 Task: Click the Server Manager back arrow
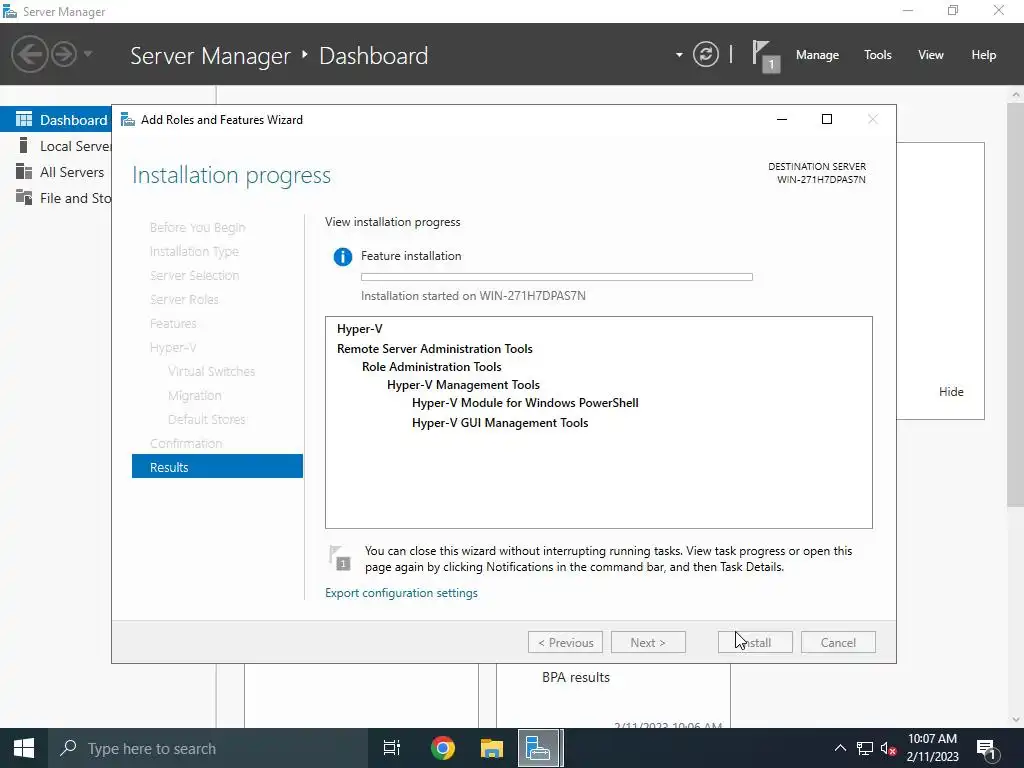(x=29, y=54)
